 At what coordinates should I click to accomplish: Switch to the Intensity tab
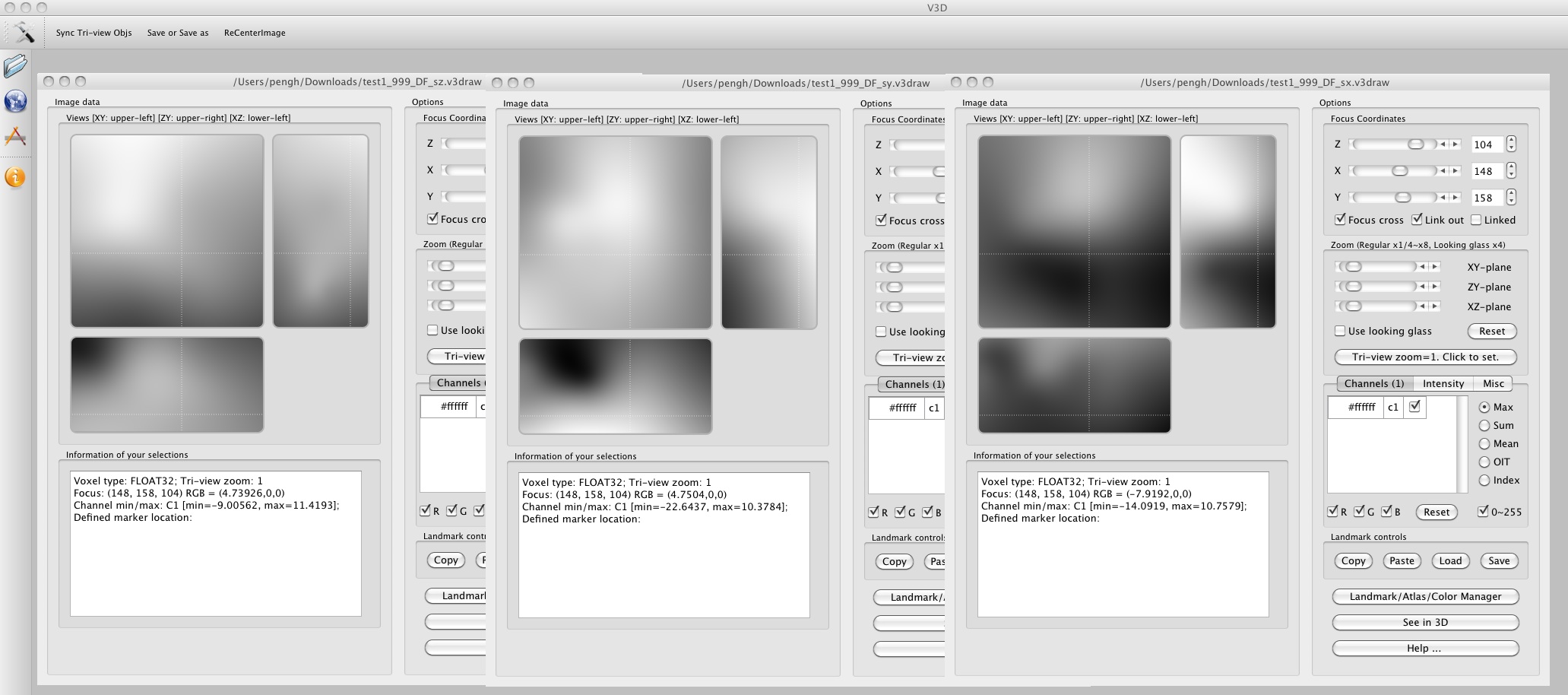[x=1443, y=384]
